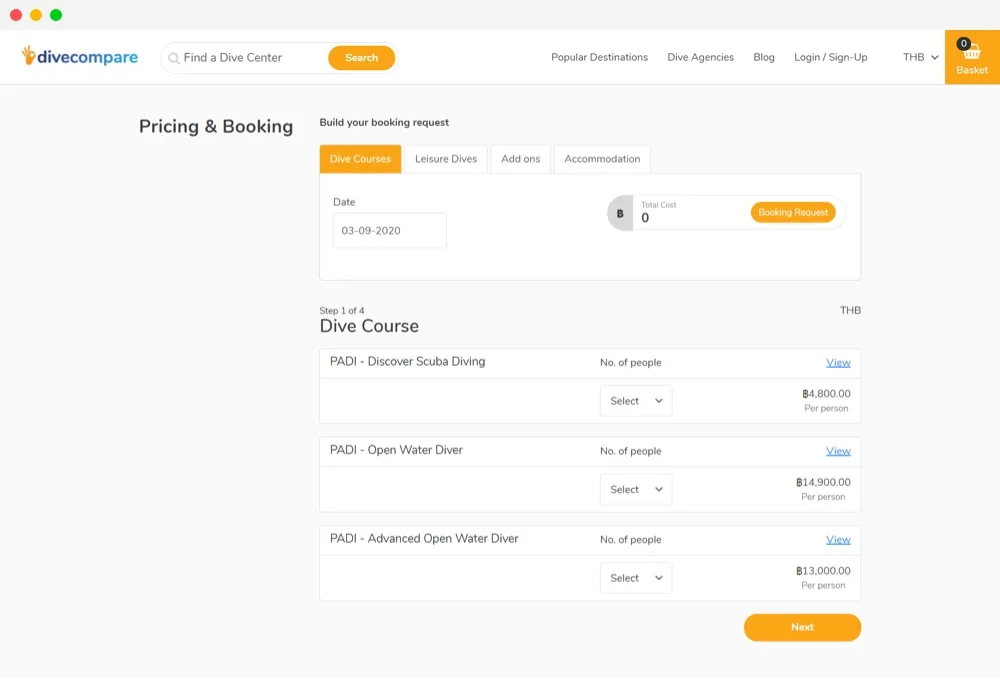Submit a Booking Request
The image size is (1000, 690).
(793, 212)
